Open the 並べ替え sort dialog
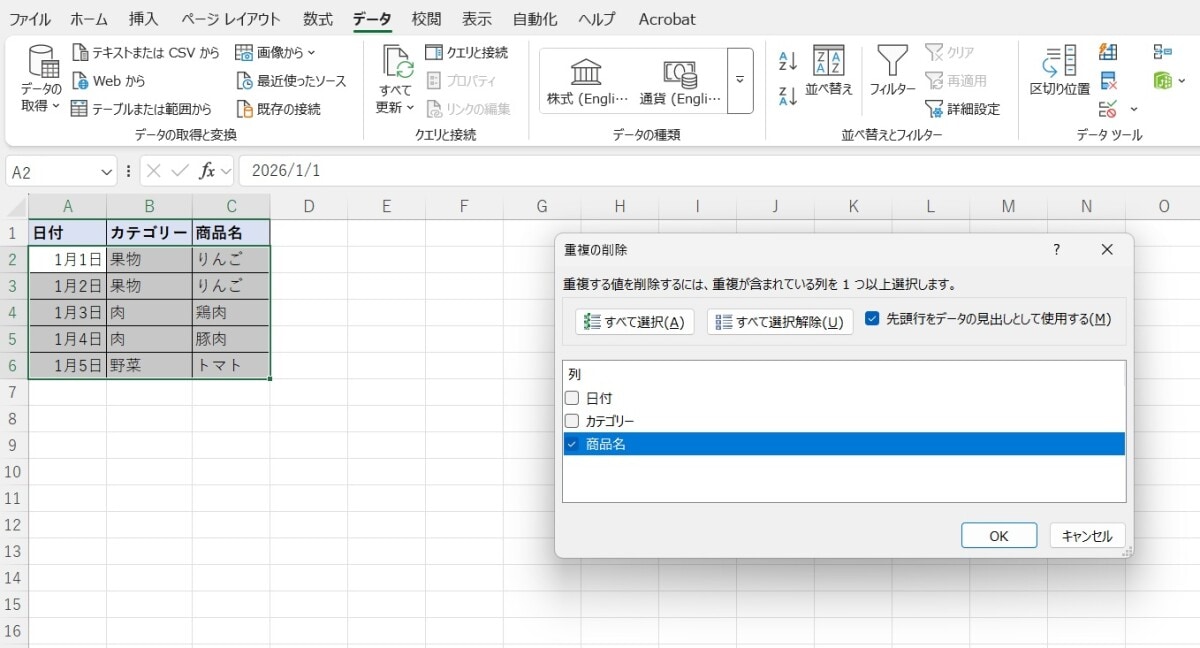This screenshot has height=648, width=1200. pyautogui.click(x=828, y=75)
